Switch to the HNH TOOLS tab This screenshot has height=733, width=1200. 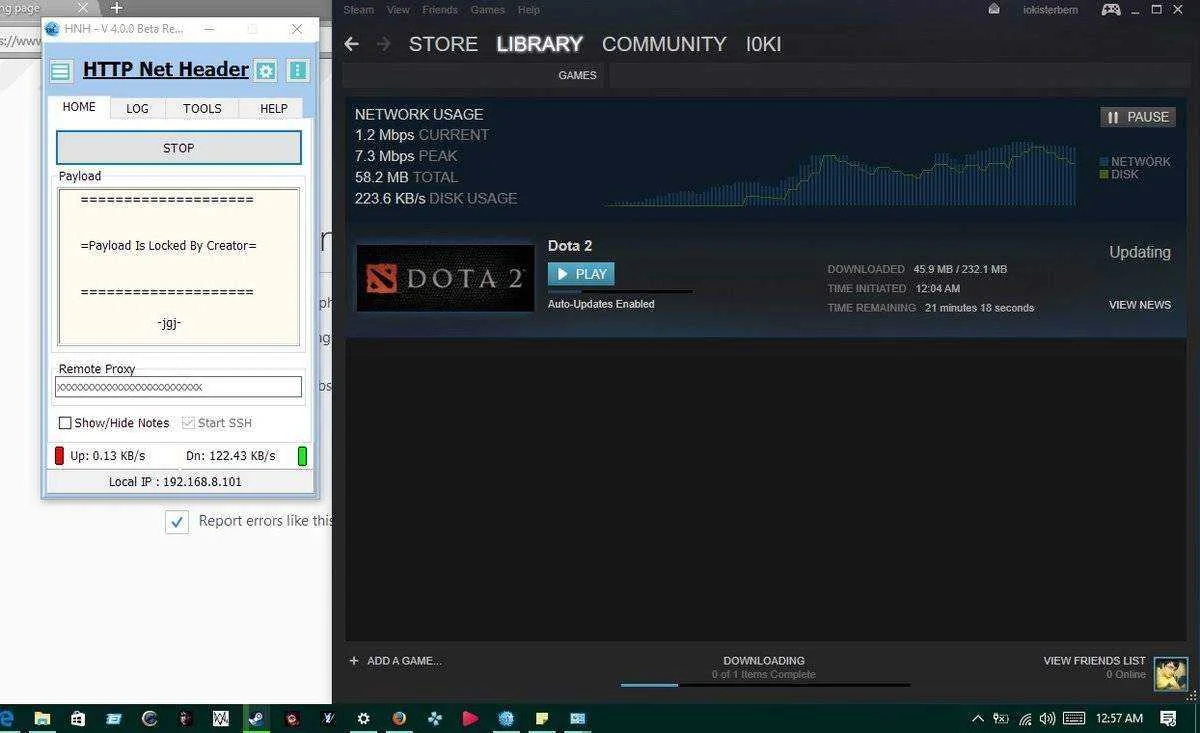pos(202,108)
